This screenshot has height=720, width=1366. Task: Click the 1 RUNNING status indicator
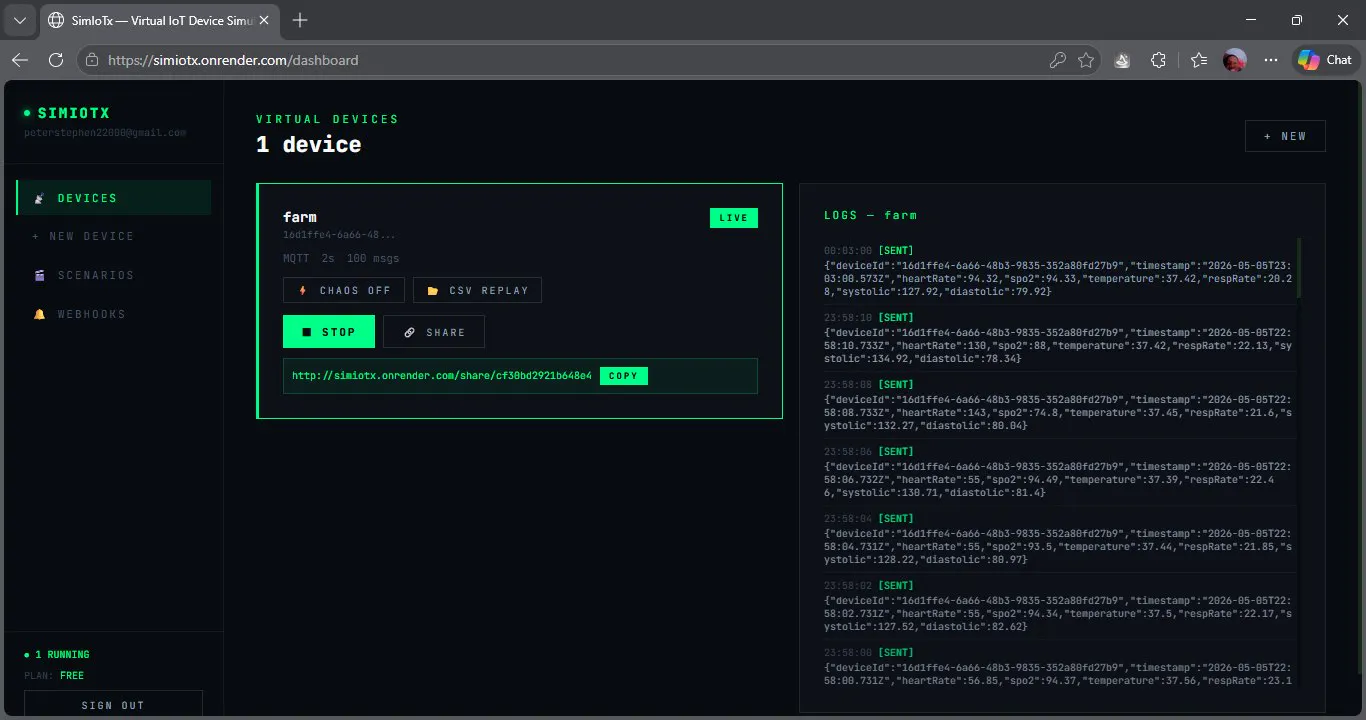point(57,655)
